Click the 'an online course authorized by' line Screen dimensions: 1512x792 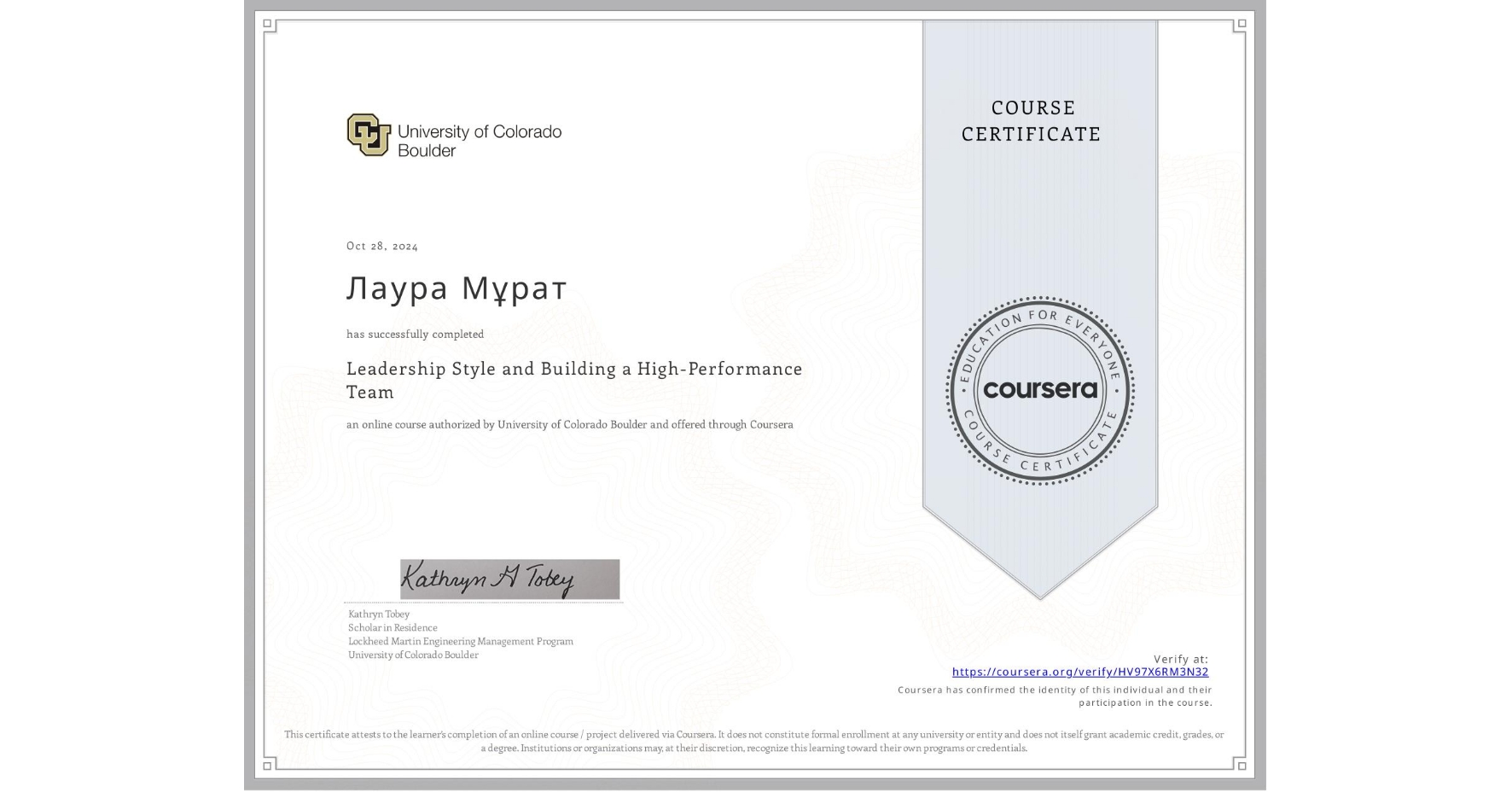click(570, 424)
